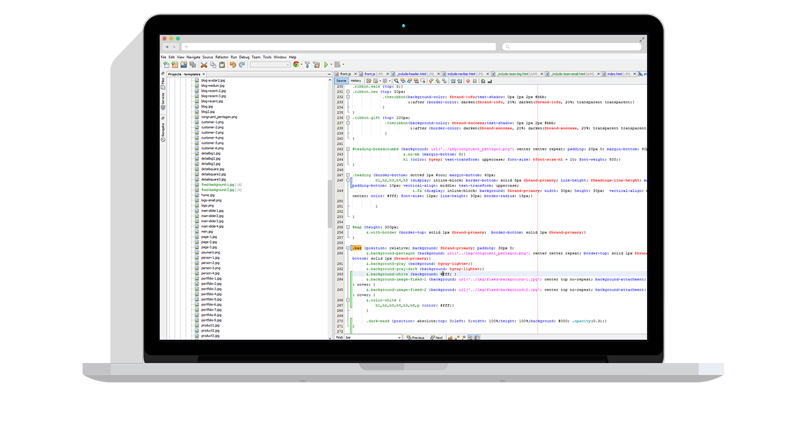Screen dimensions: 800x440
Task: Open the project configuration combo box
Action: [x=270, y=64]
